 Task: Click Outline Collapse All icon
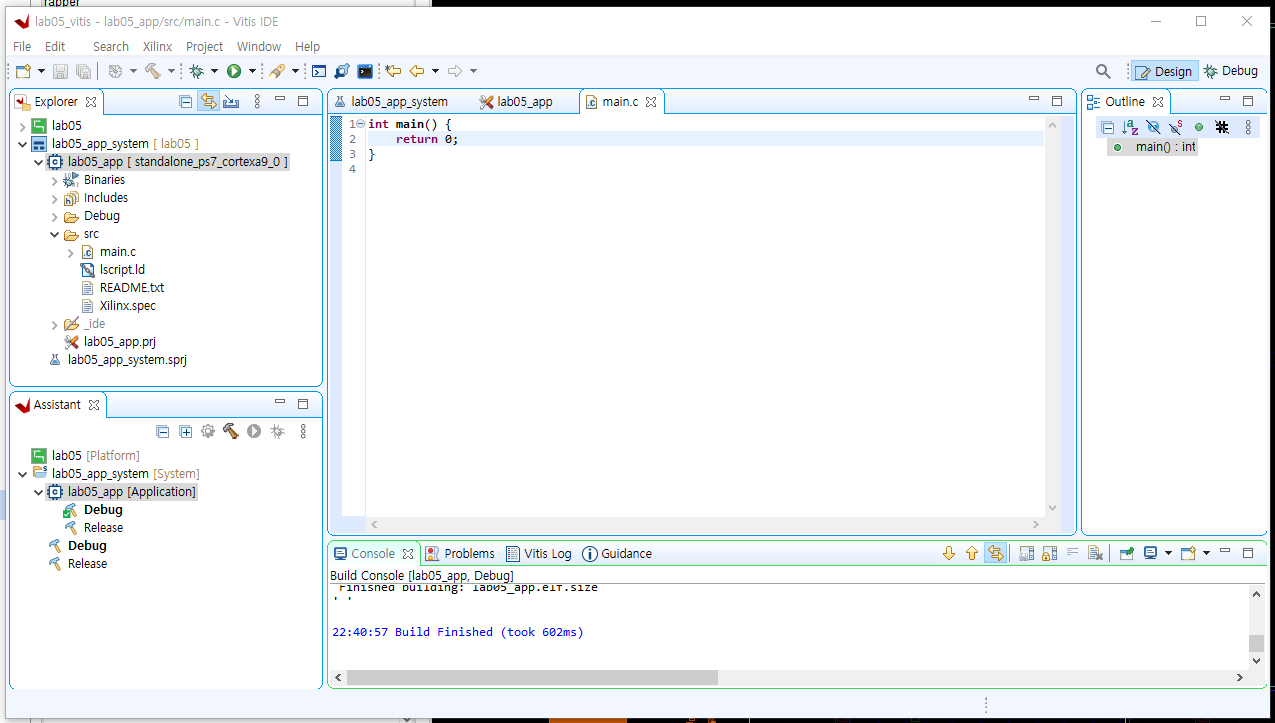[x=1107, y=127]
